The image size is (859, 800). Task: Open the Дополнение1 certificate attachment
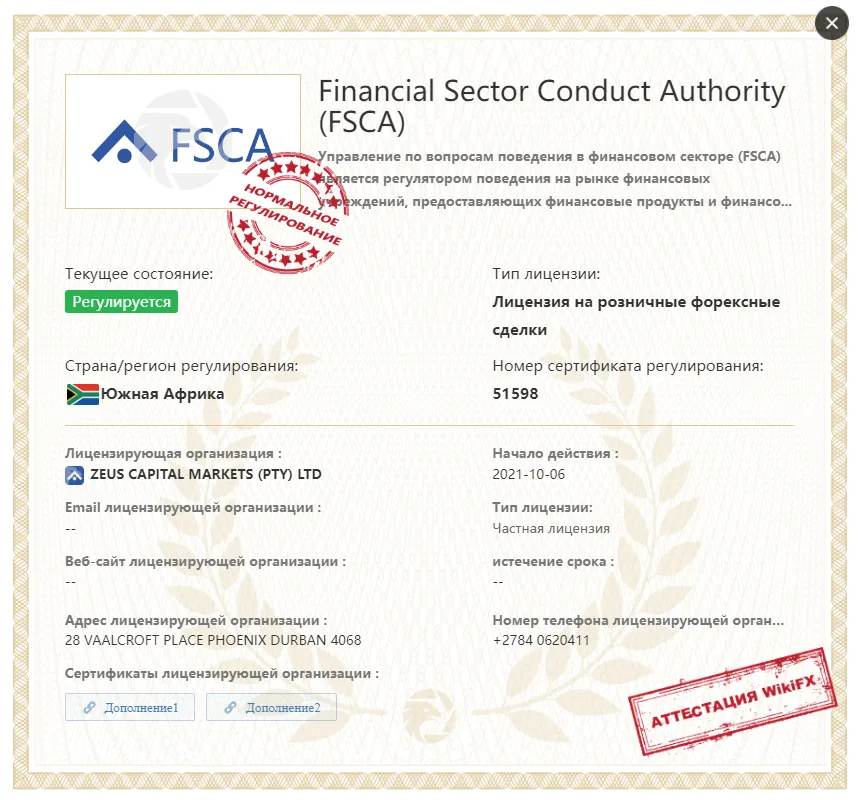point(130,707)
